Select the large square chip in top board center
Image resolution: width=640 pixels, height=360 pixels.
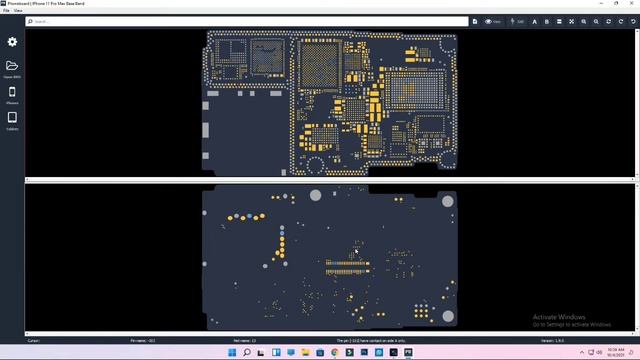click(x=319, y=65)
